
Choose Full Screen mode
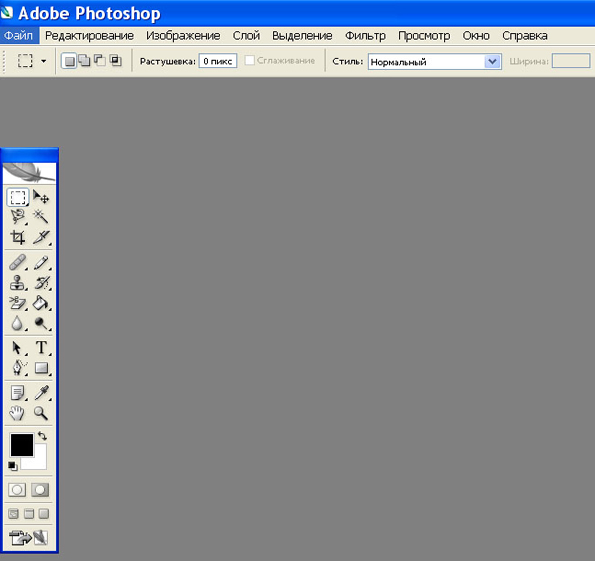pyautogui.click(x=44, y=514)
